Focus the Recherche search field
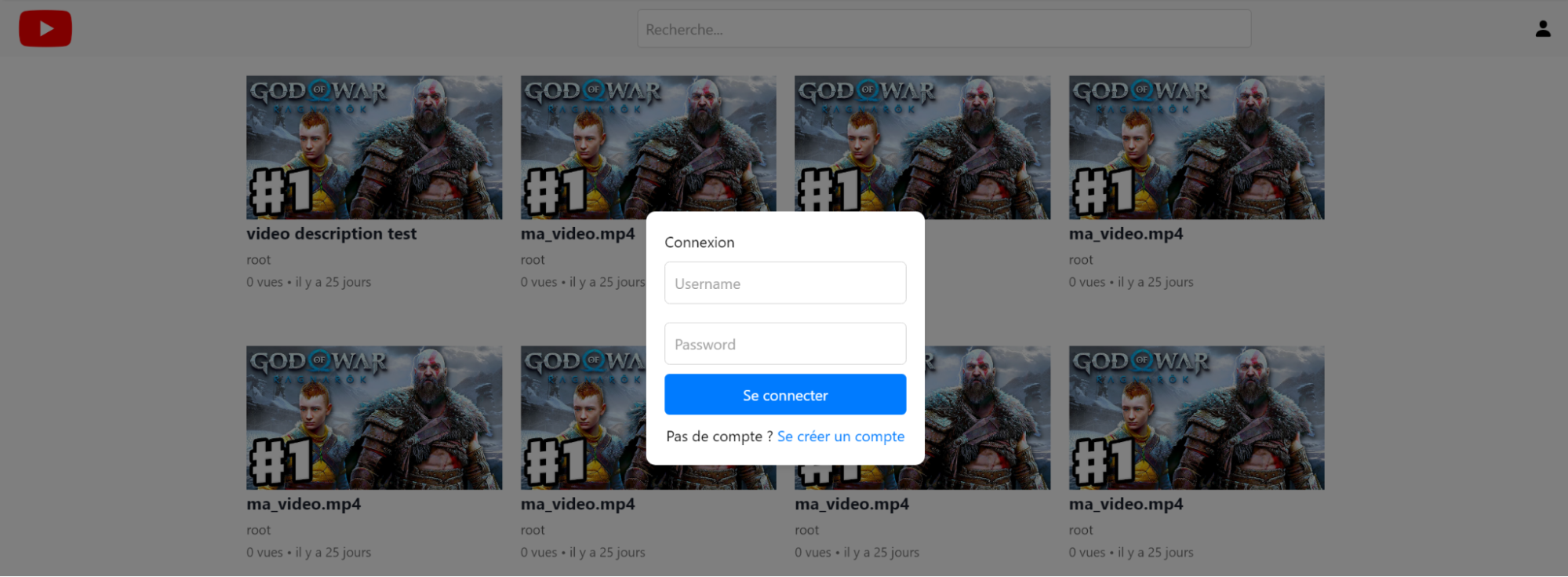Screen dimensions: 1568x577 click(943, 29)
